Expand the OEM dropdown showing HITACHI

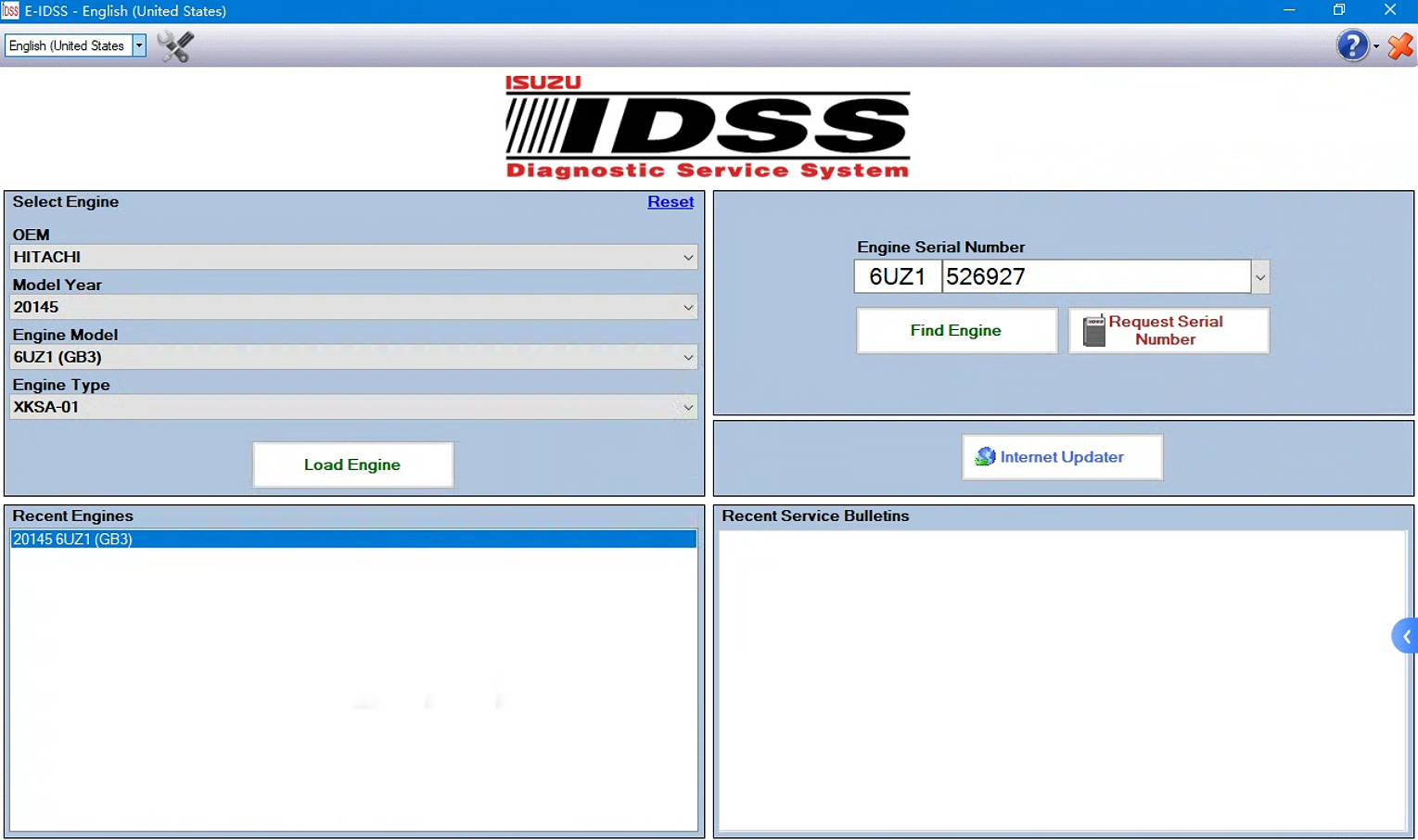point(687,257)
